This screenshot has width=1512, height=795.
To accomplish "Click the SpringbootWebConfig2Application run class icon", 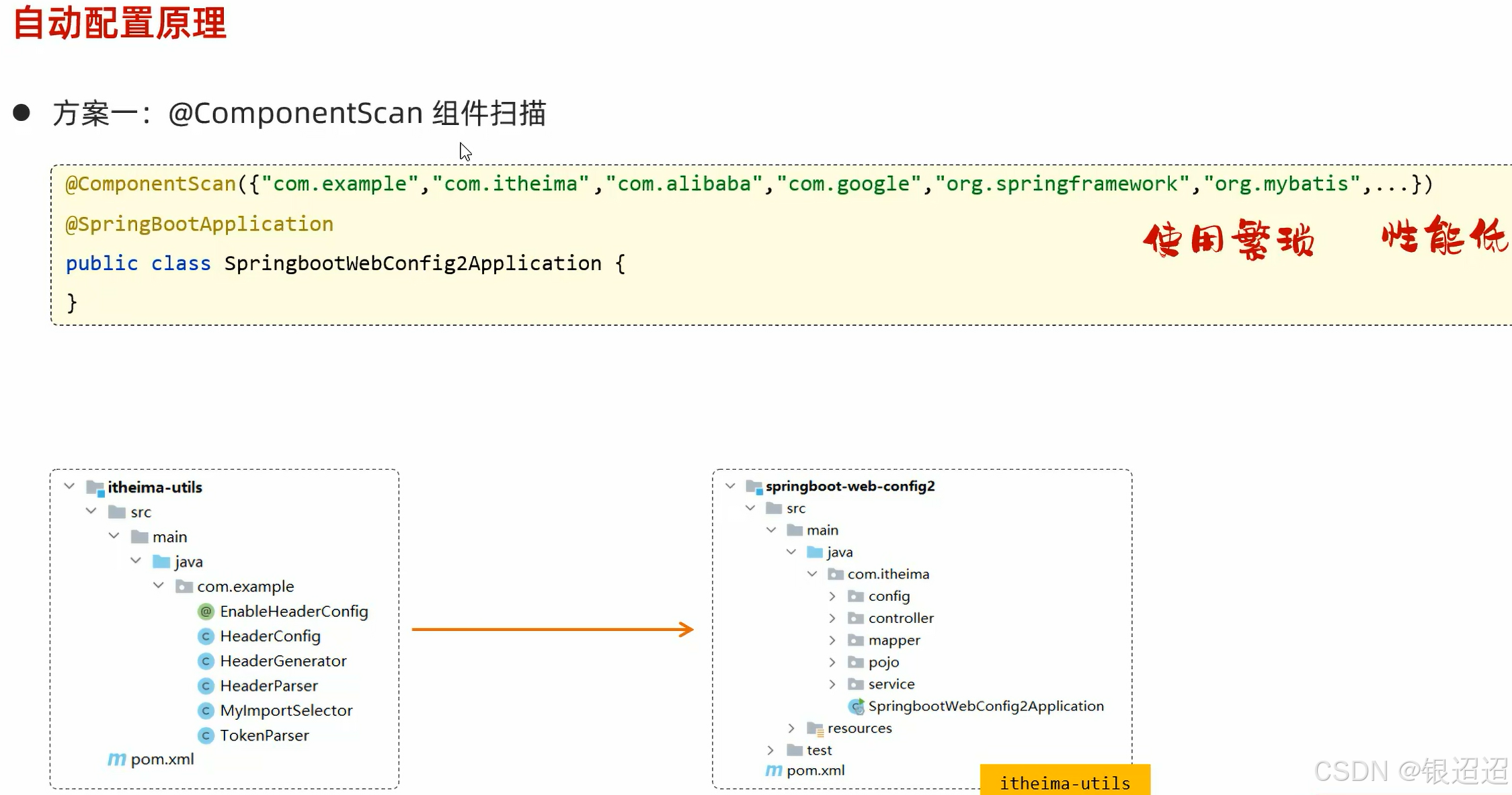I will point(856,706).
